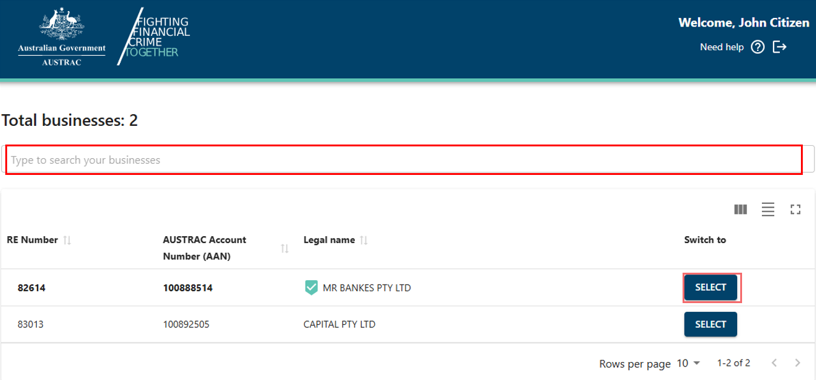Screen dimensions: 816x380
Task: Click the Need help question mark icon
Action: point(758,47)
